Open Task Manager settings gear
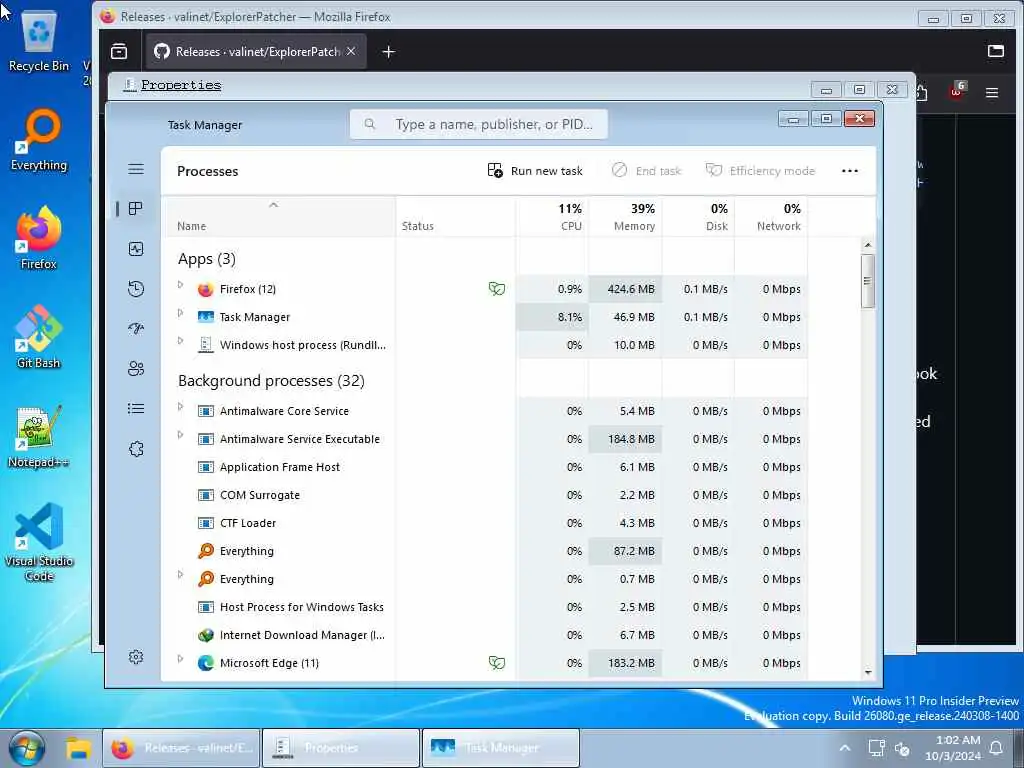 [136, 657]
